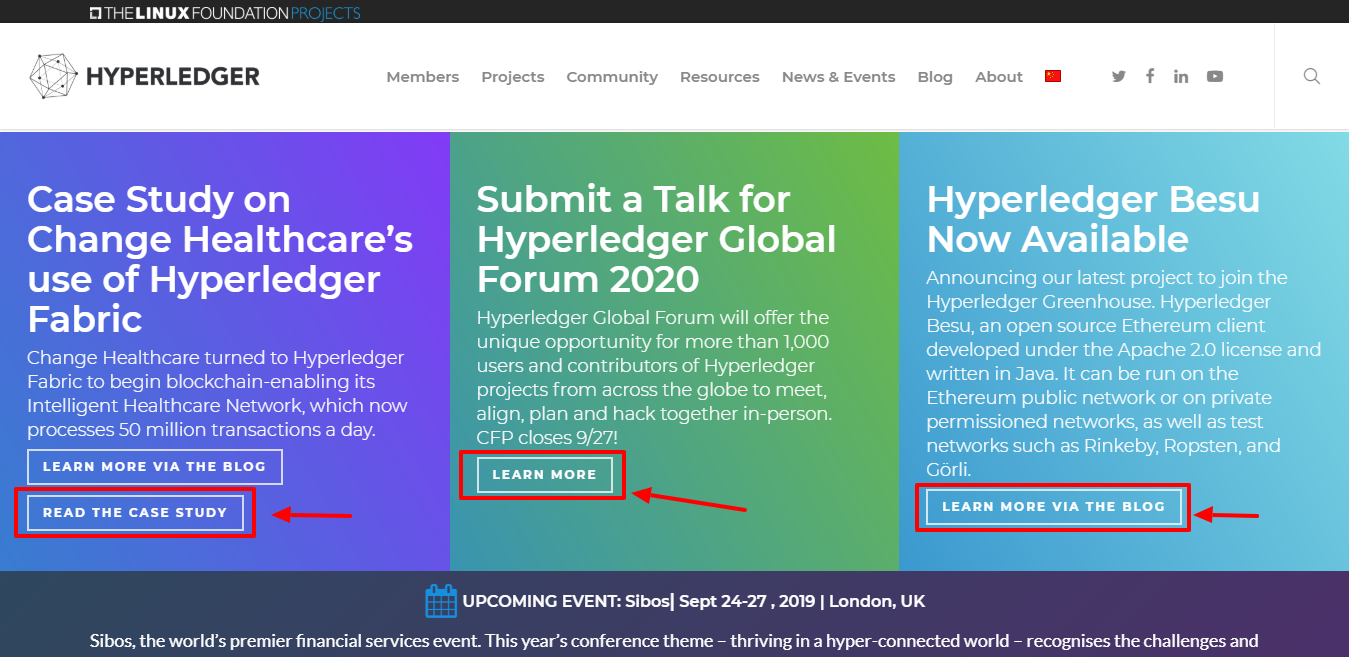Image resolution: width=1349 pixels, height=657 pixels.
Task: Click the upcoming event calendar icon
Action: (x=441, y=602)
